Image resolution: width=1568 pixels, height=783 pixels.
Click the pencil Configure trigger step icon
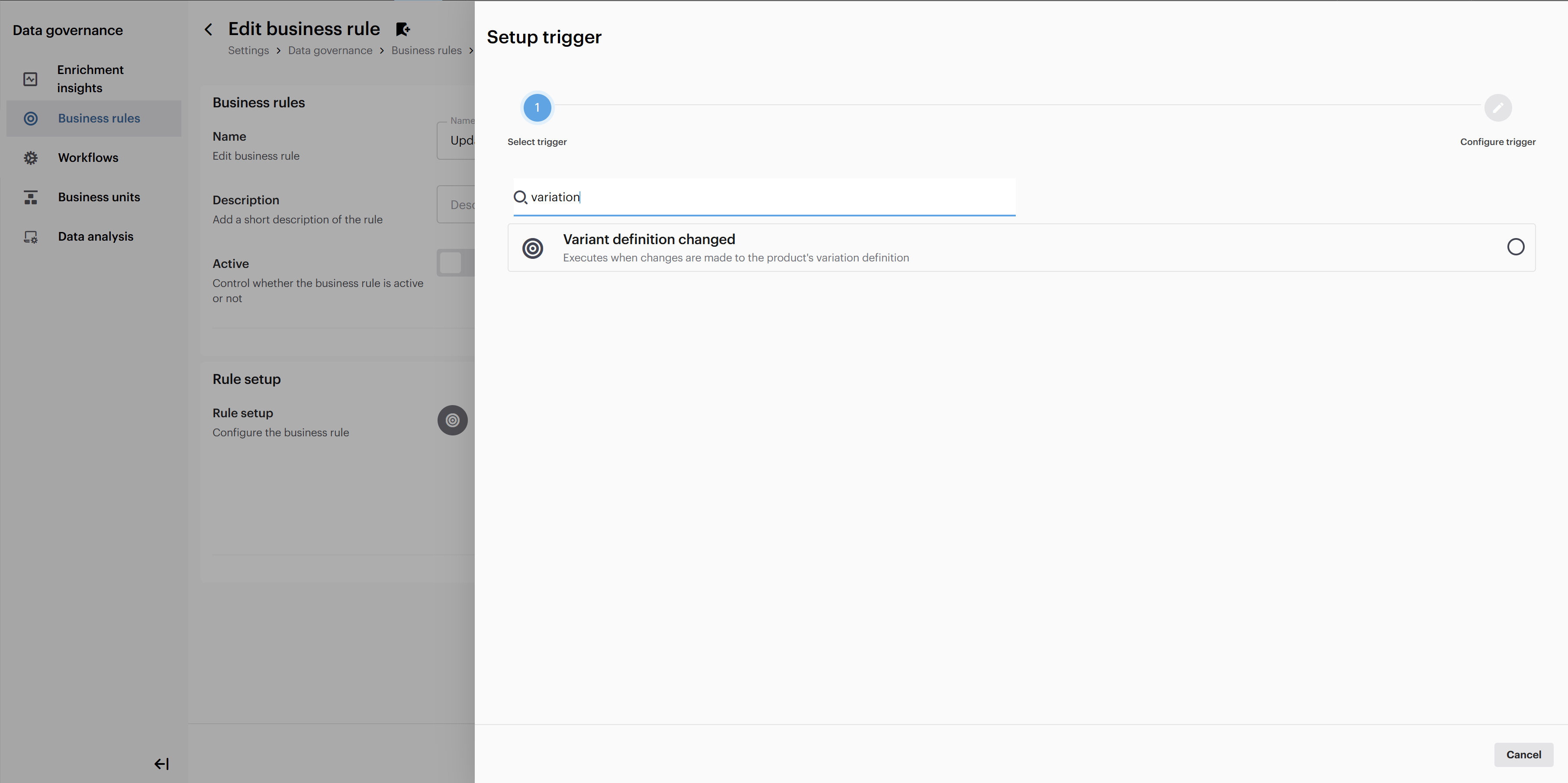coord(1497,108)
